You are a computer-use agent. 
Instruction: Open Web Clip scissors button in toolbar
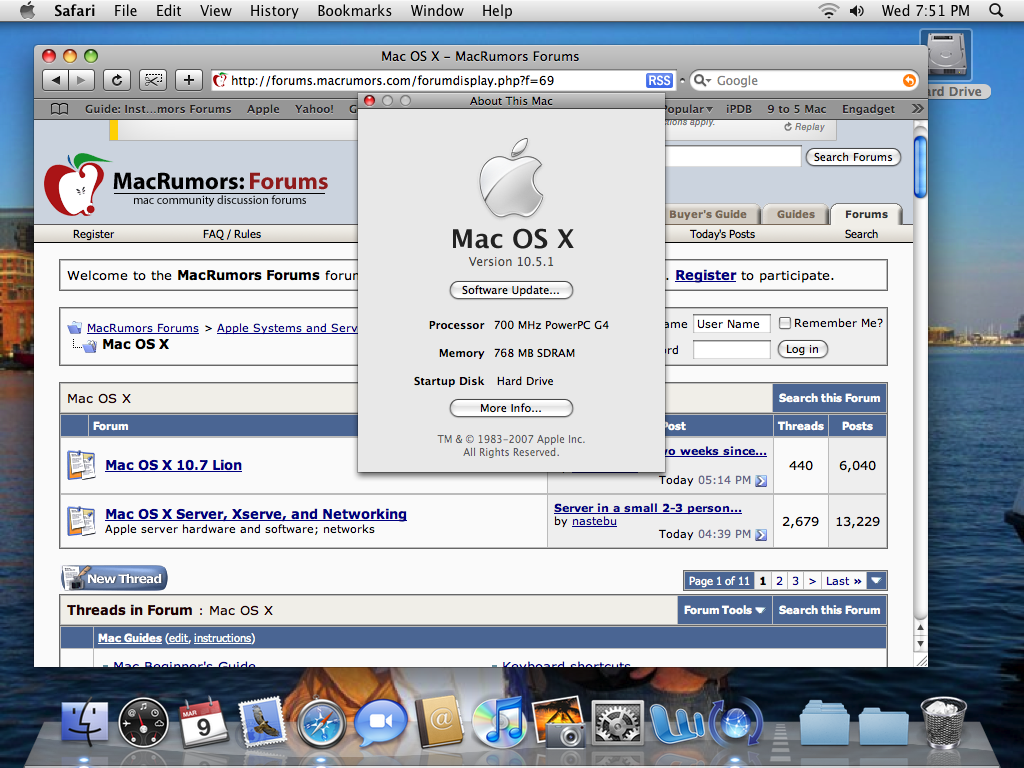(153, 80)
